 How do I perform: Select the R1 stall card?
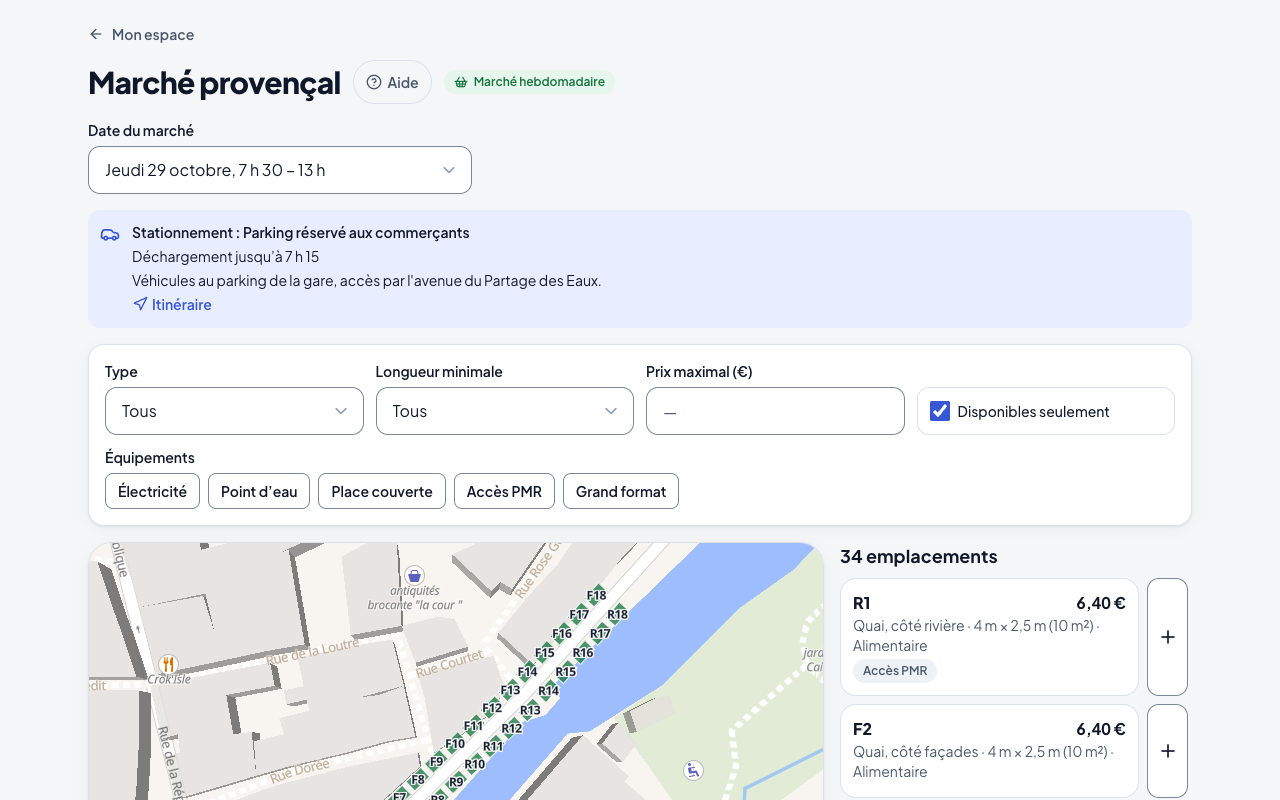pos(989,637)
